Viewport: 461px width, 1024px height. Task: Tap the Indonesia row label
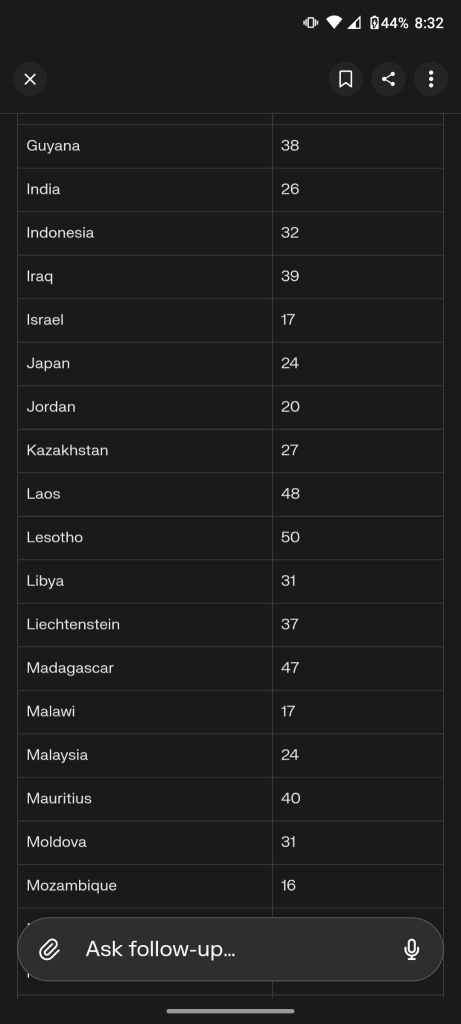click(x=60, y=232)
